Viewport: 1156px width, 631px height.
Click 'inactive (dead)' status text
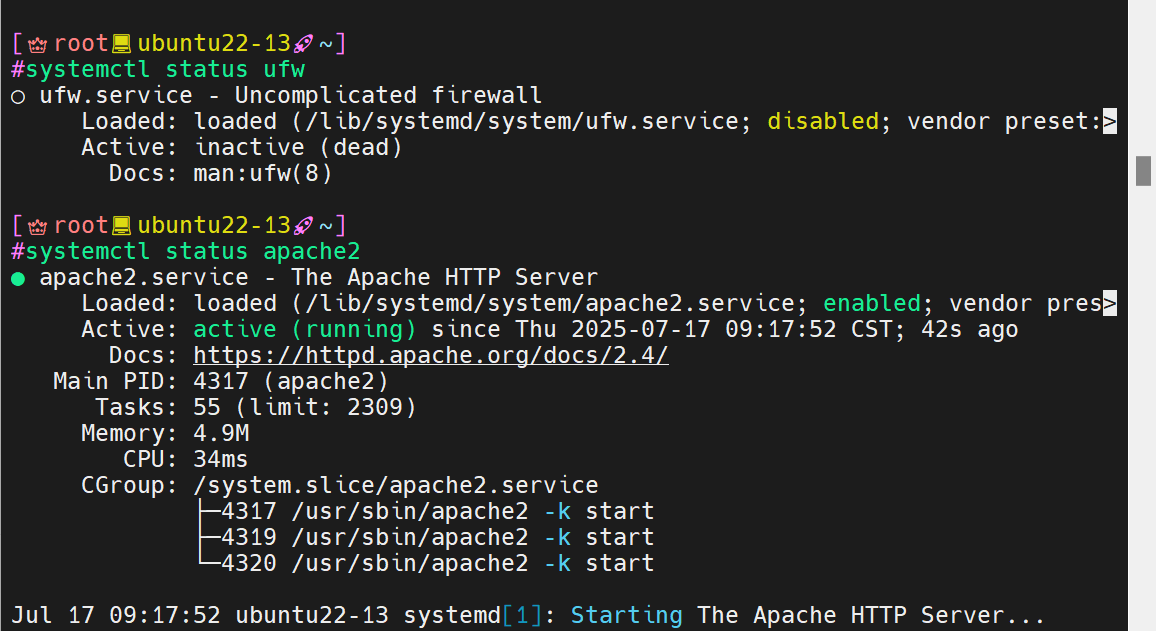(x=298, y=147)
